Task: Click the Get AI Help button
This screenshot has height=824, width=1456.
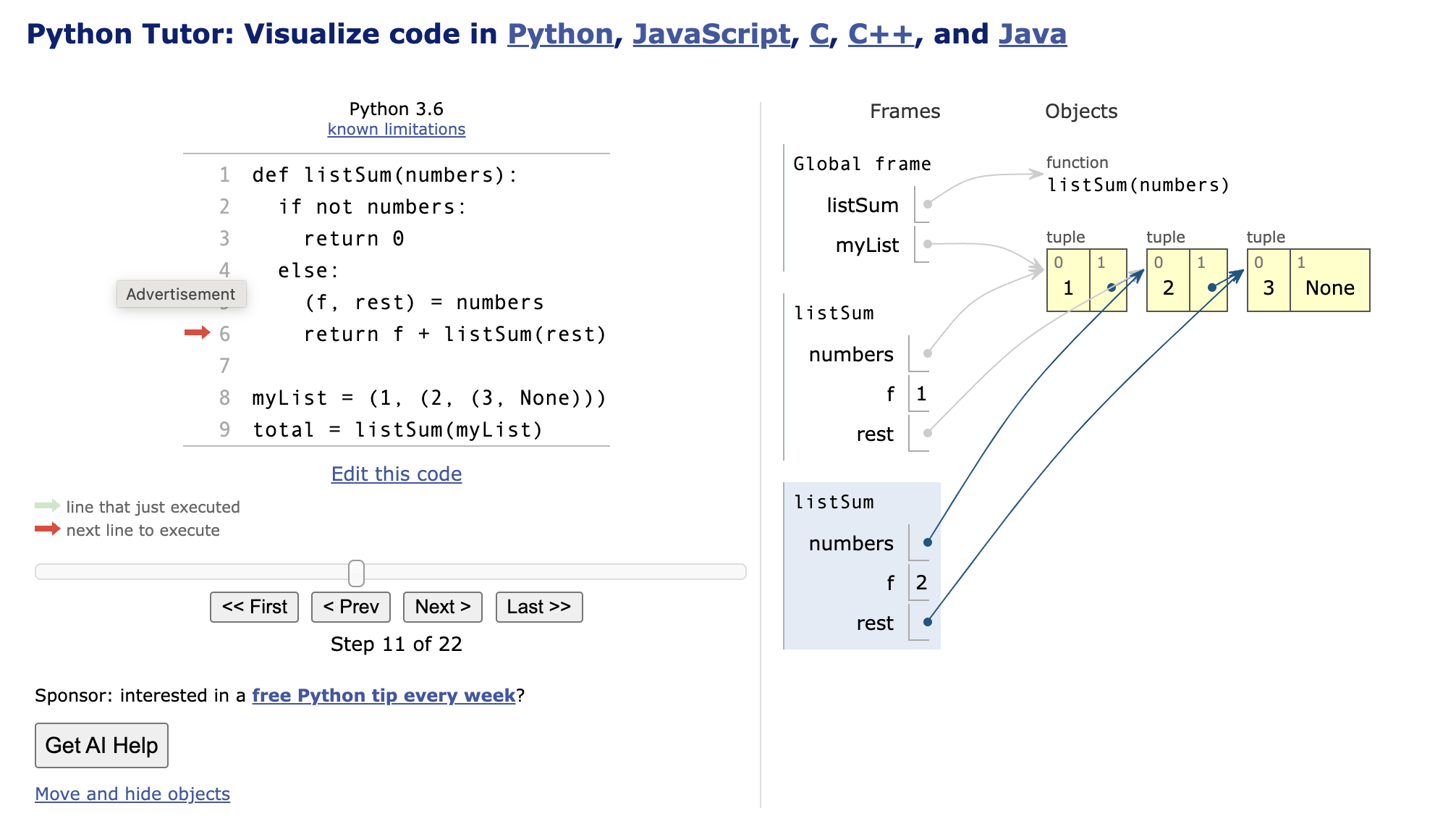Action: coord(101,745)
